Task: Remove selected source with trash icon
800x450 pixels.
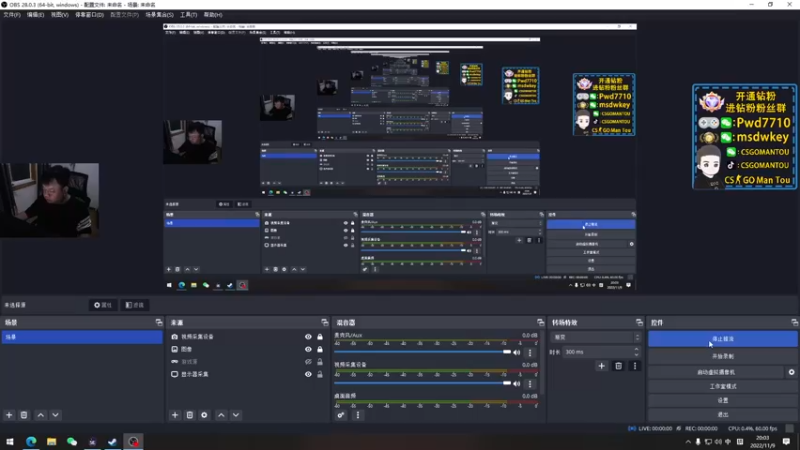Action: tap(190, 415)
